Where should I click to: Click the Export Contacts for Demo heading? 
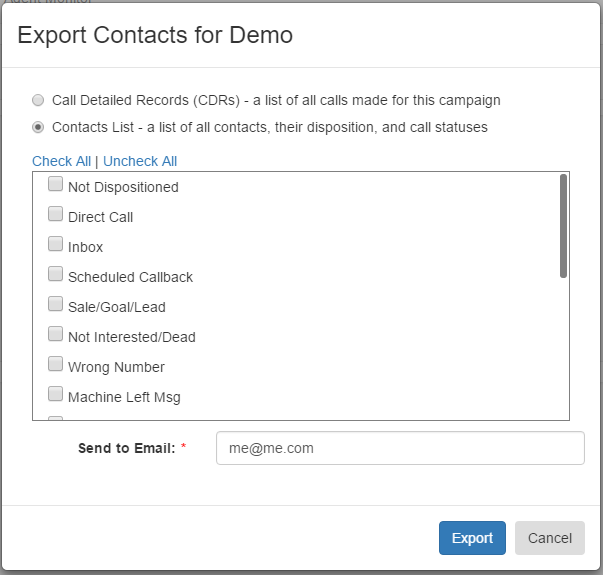(x=155, y=35)
